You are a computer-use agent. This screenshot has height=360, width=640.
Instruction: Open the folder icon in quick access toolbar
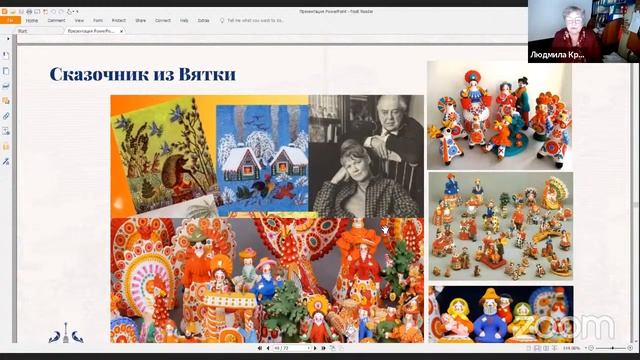tap(13, 11)
